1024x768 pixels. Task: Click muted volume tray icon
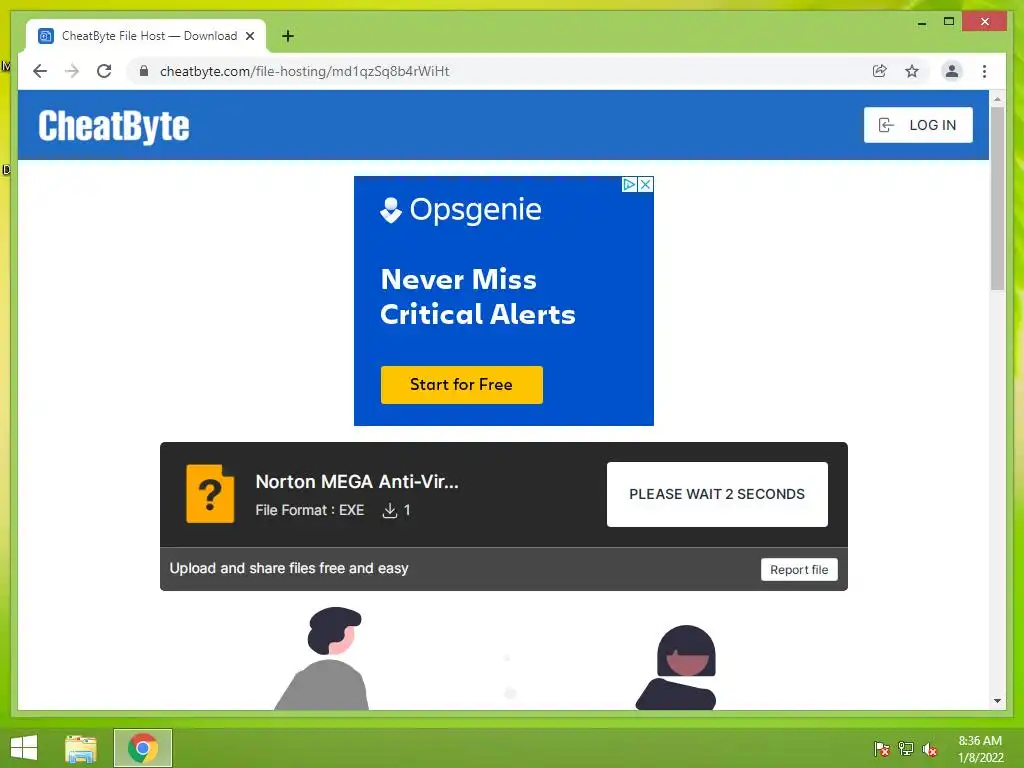(x=929, y=748)
